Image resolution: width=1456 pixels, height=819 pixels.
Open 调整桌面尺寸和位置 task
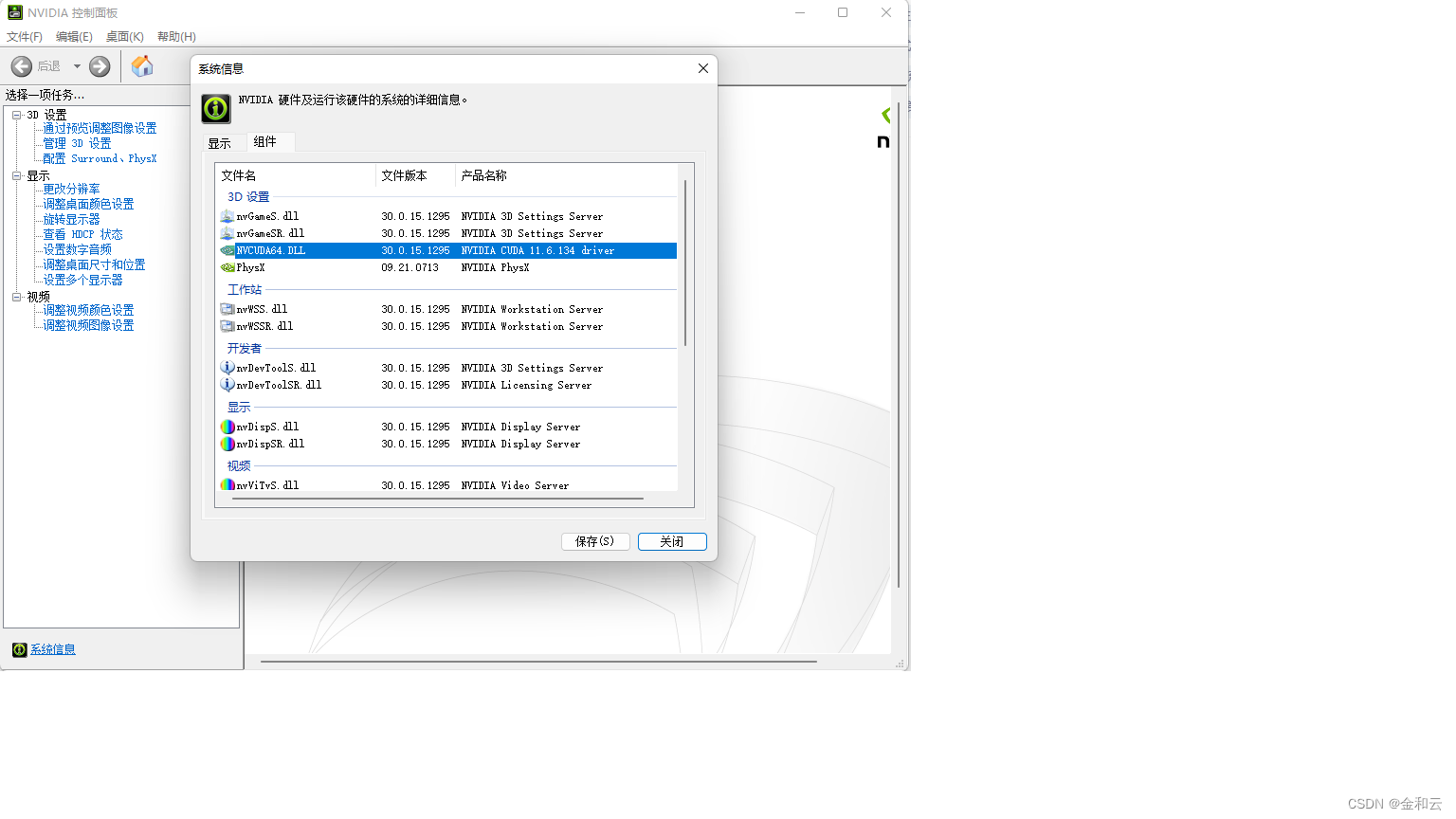point(94,264)
